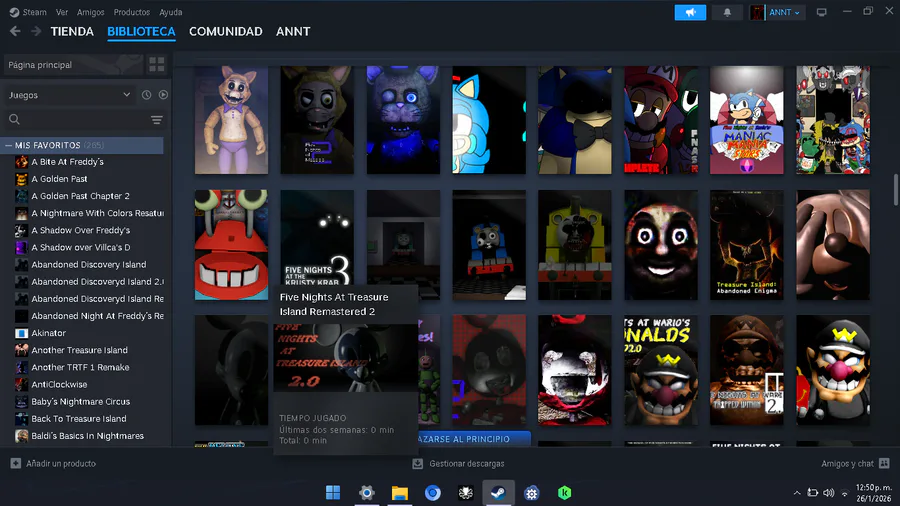Open the Productos menu
900x506 pixels.
[131, 12]
